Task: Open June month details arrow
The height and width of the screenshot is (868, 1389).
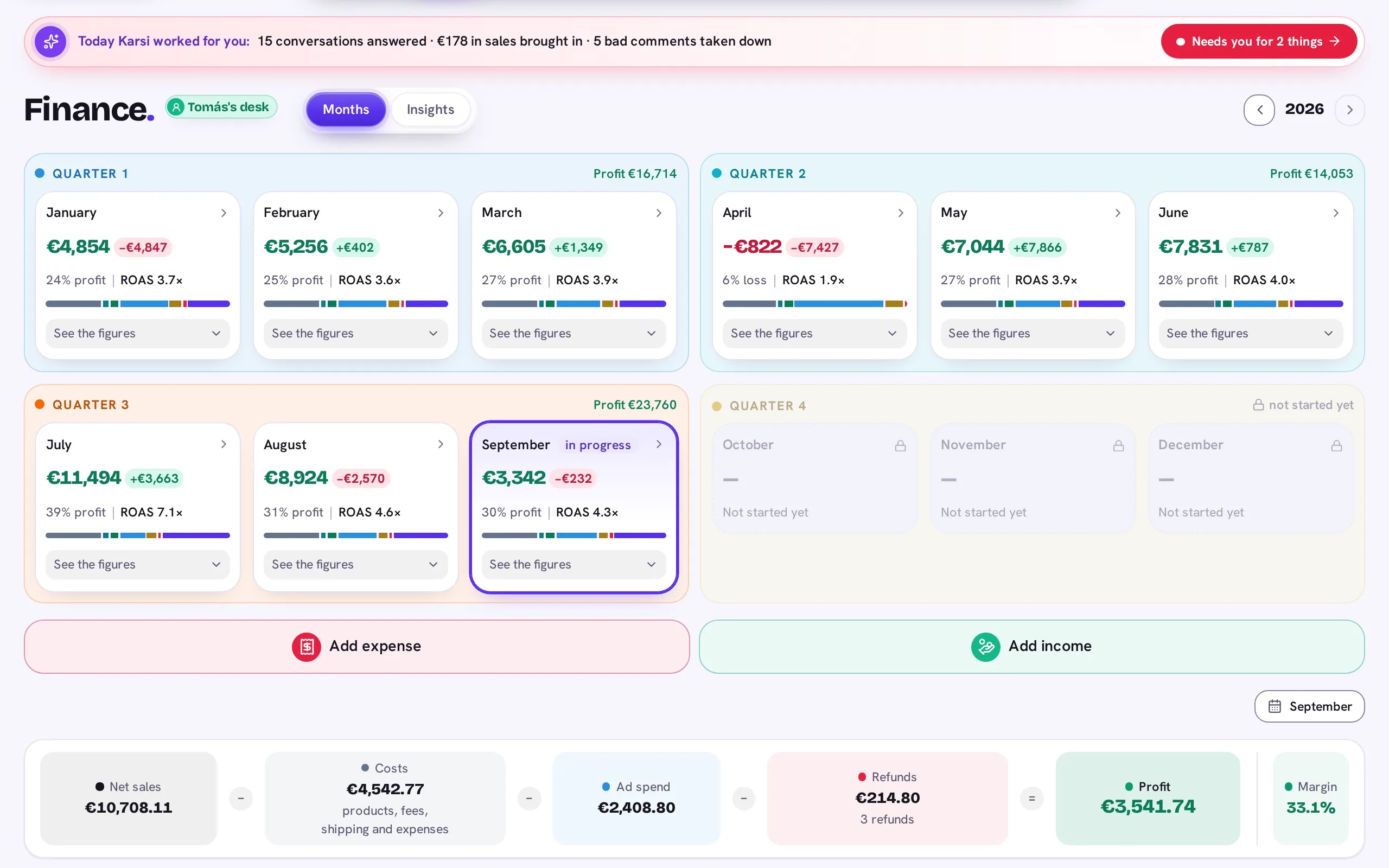Action: [x=1336, y=213]
